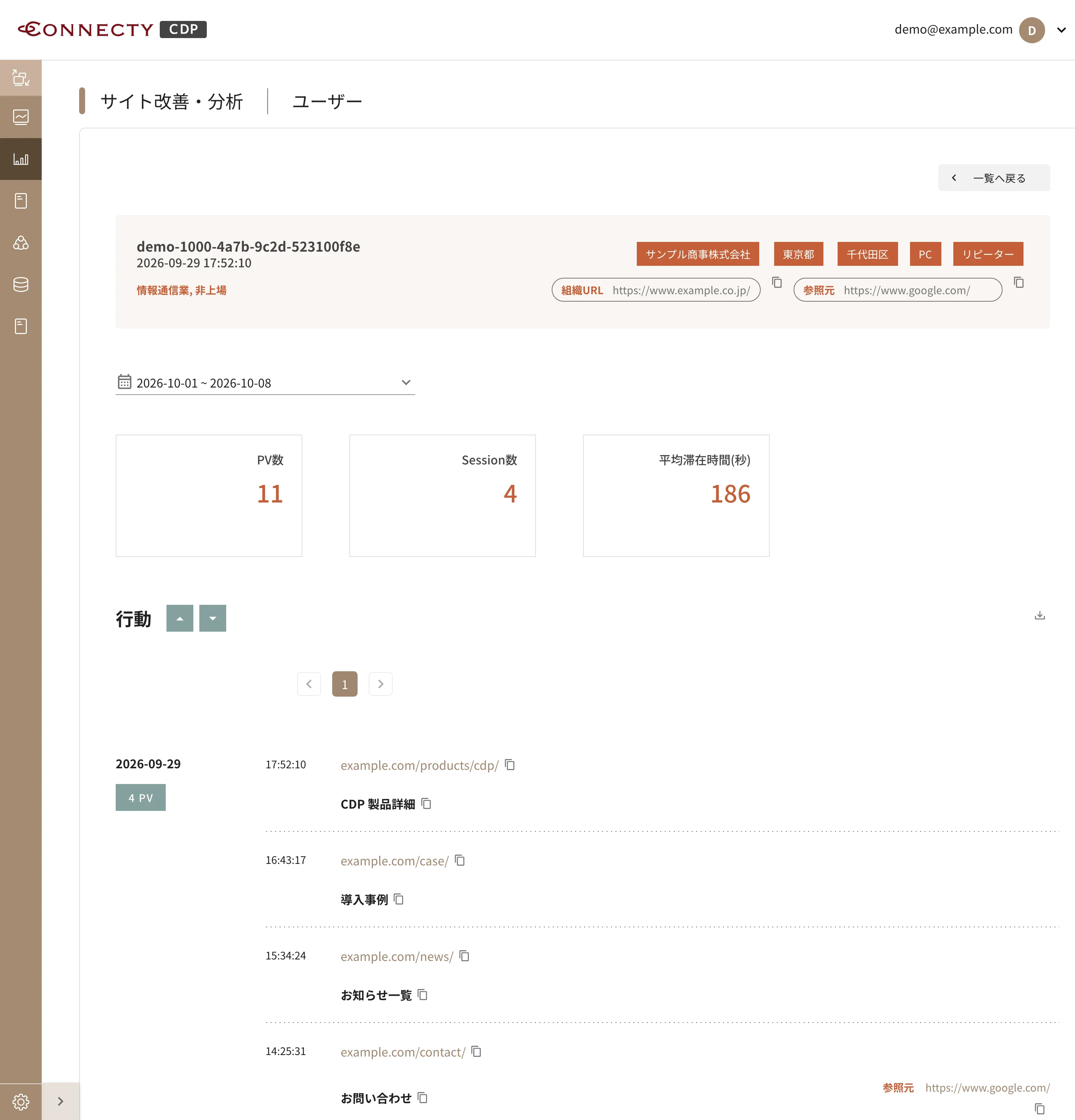Viewport: 1075px width, 1120px height.
Task: Sort behavior descending with the down arrow
Action: pos(212,618)
